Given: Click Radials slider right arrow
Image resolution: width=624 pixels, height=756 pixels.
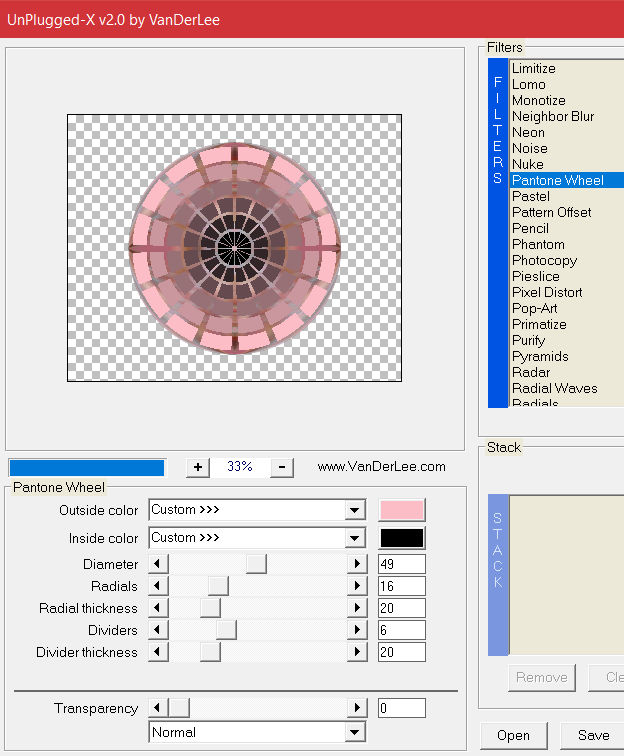Looking at the screenshot, I should [357, 586].
